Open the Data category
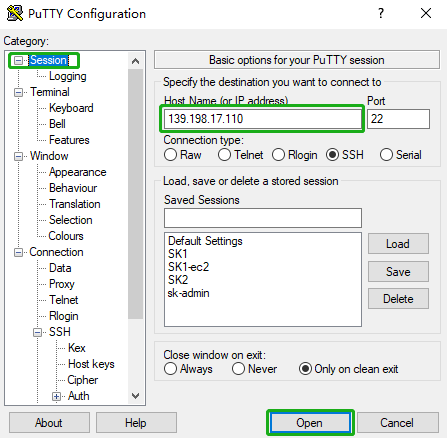 click(60, 268)
